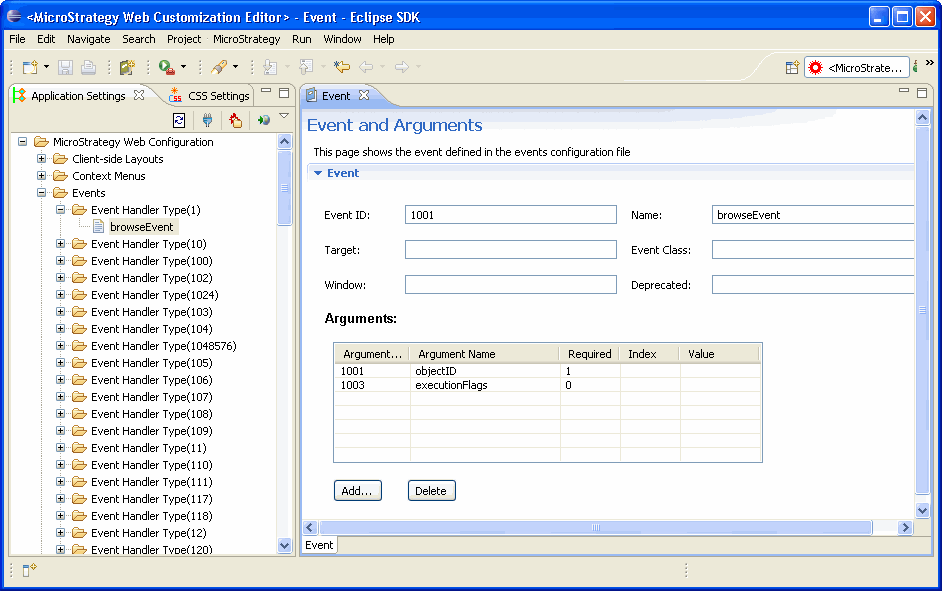This screenshot has height=591, width=942.
Task: Select the executionFlags argument row
Action: click(547, 385)
